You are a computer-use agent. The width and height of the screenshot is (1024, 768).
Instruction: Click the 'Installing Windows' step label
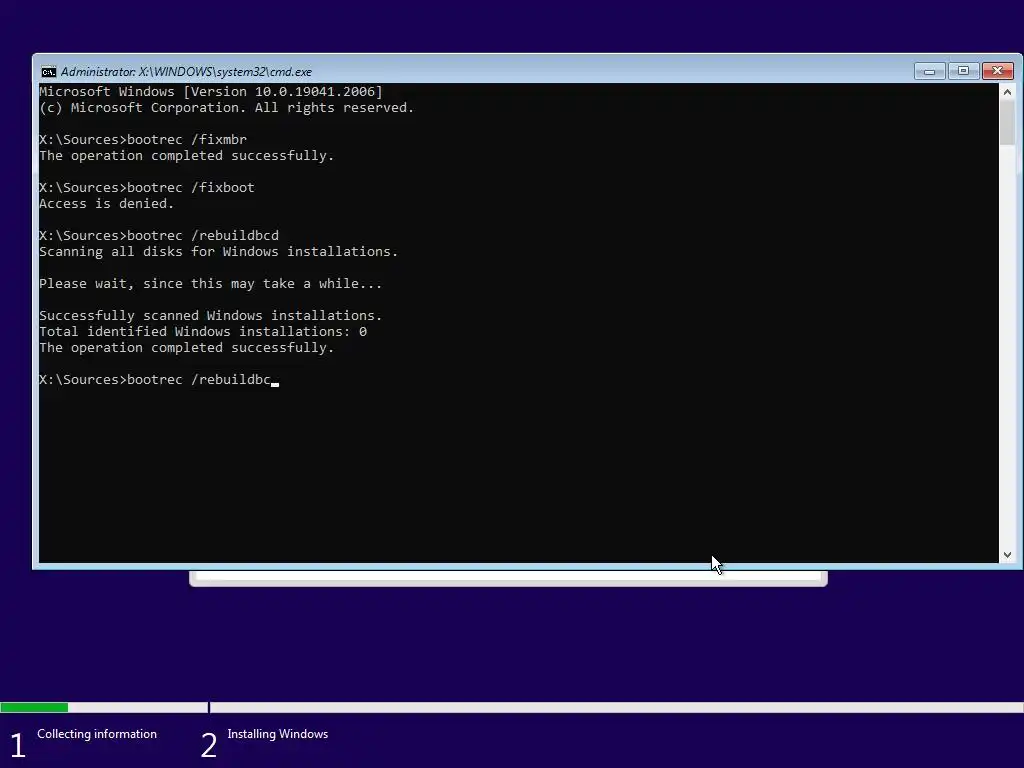click(278, 734)
